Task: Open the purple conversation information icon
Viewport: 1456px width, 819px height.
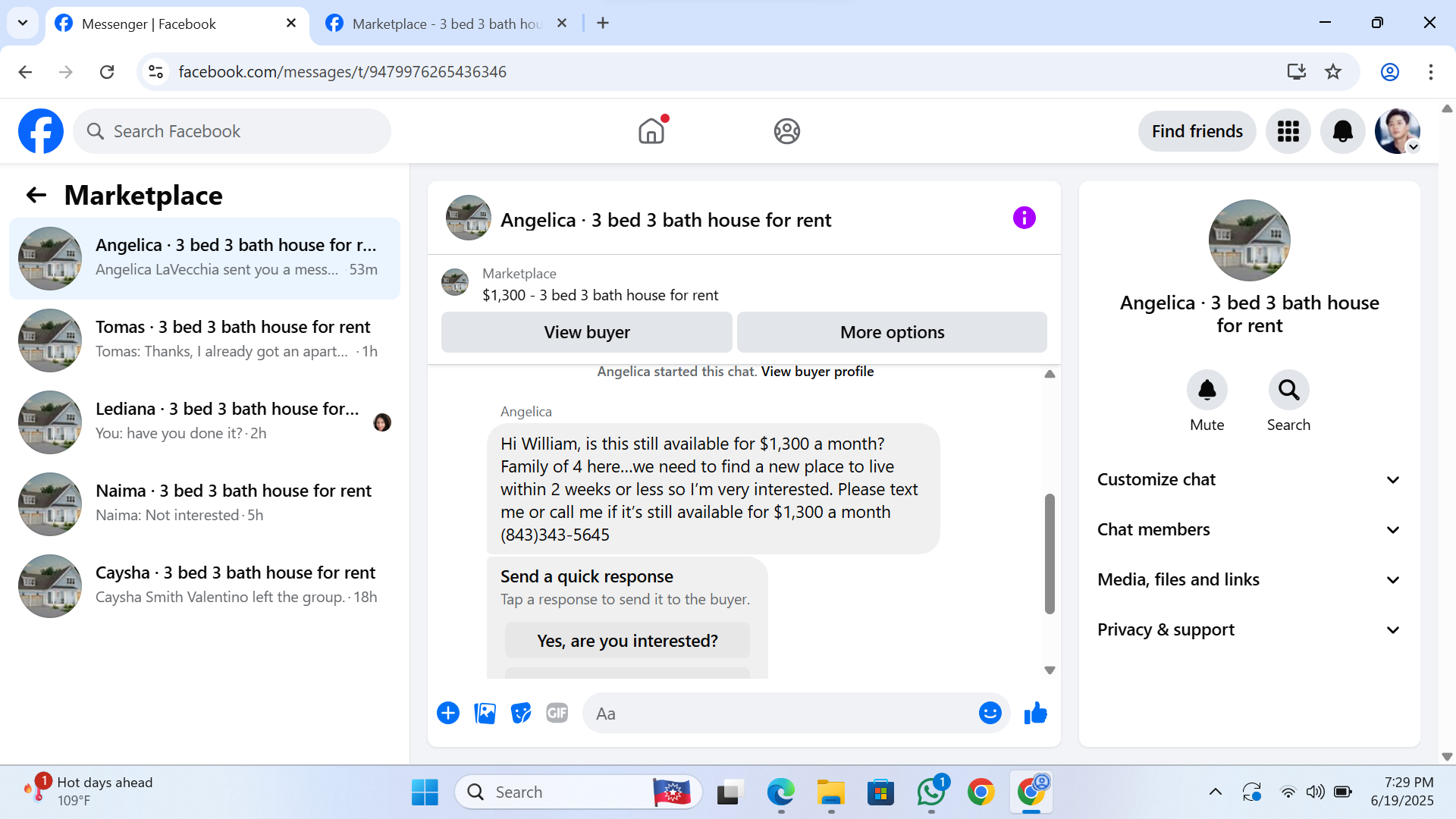Action: pos(1025,218)
